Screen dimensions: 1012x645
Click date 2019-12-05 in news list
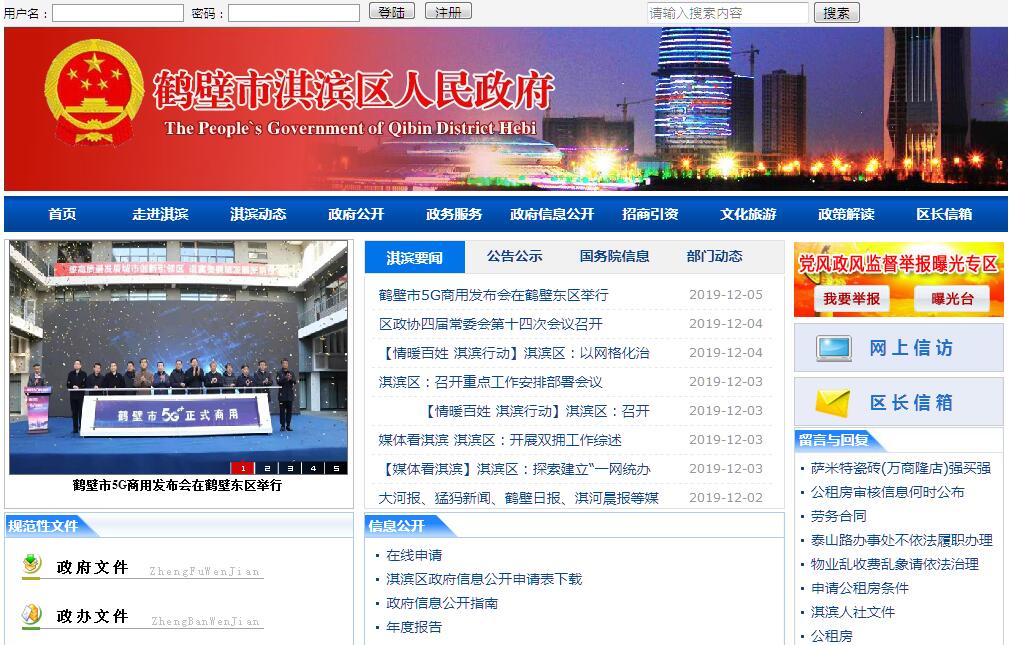tap(726, 294)
